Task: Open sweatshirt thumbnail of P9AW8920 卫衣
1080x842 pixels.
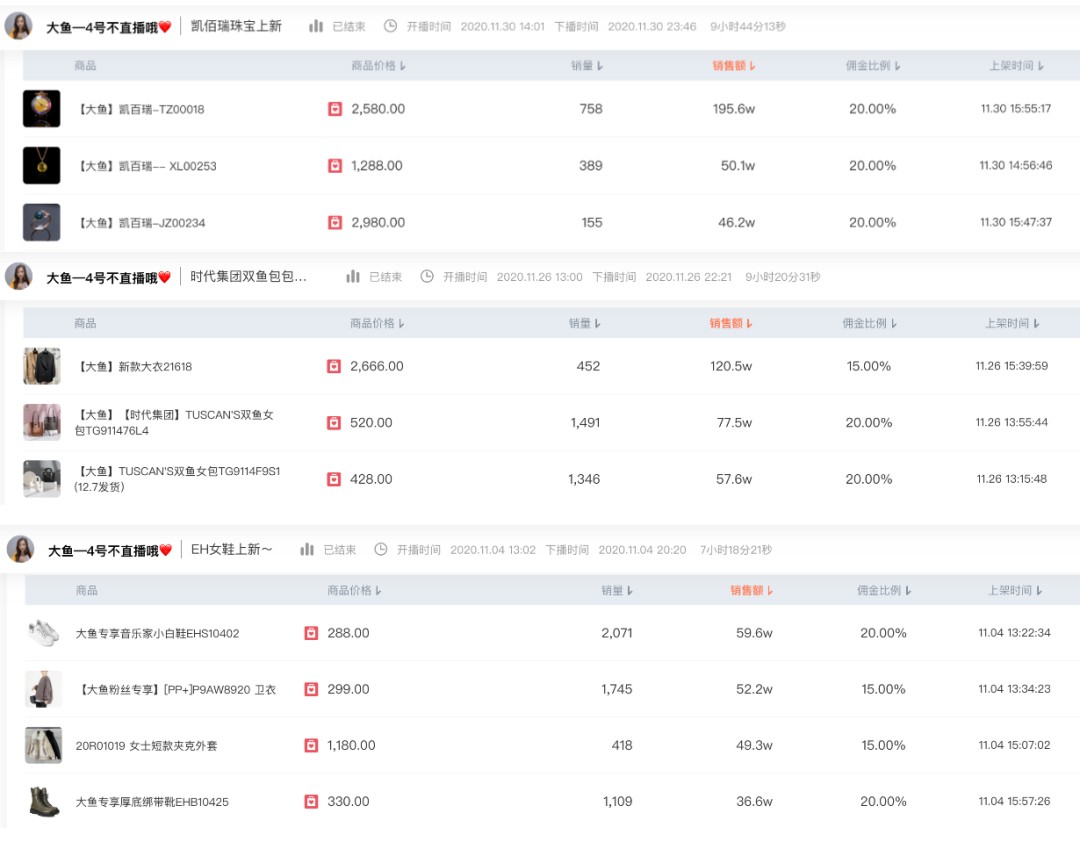Action: tap(43, 689)
